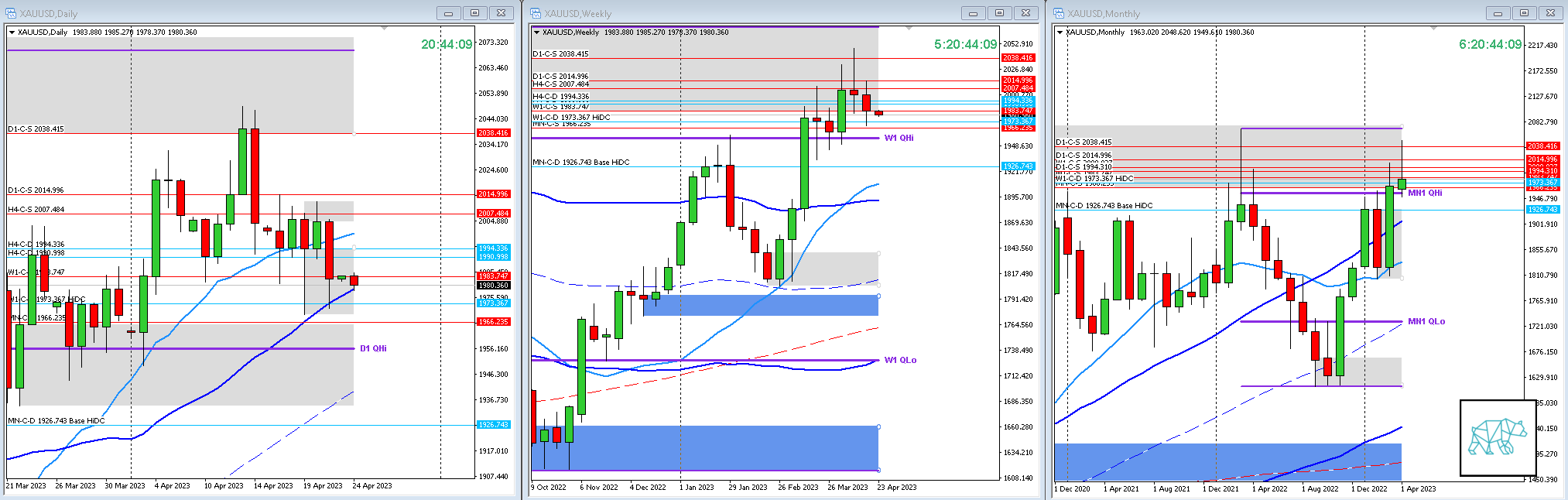
Task: Minimize the XAUUSD,Daily chart window
Action: tap(448, 13)
